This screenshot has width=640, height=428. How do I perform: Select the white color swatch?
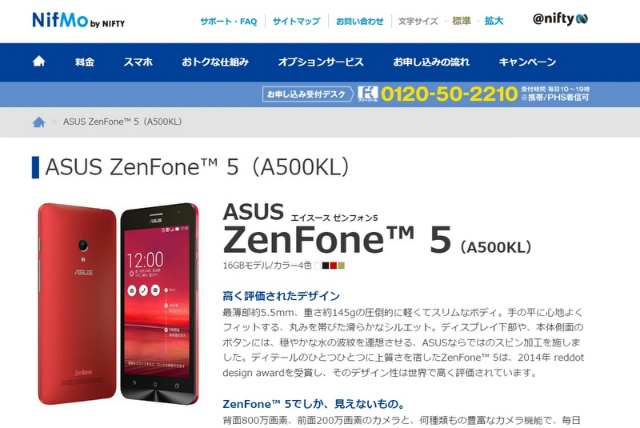[x=317, y=266]
